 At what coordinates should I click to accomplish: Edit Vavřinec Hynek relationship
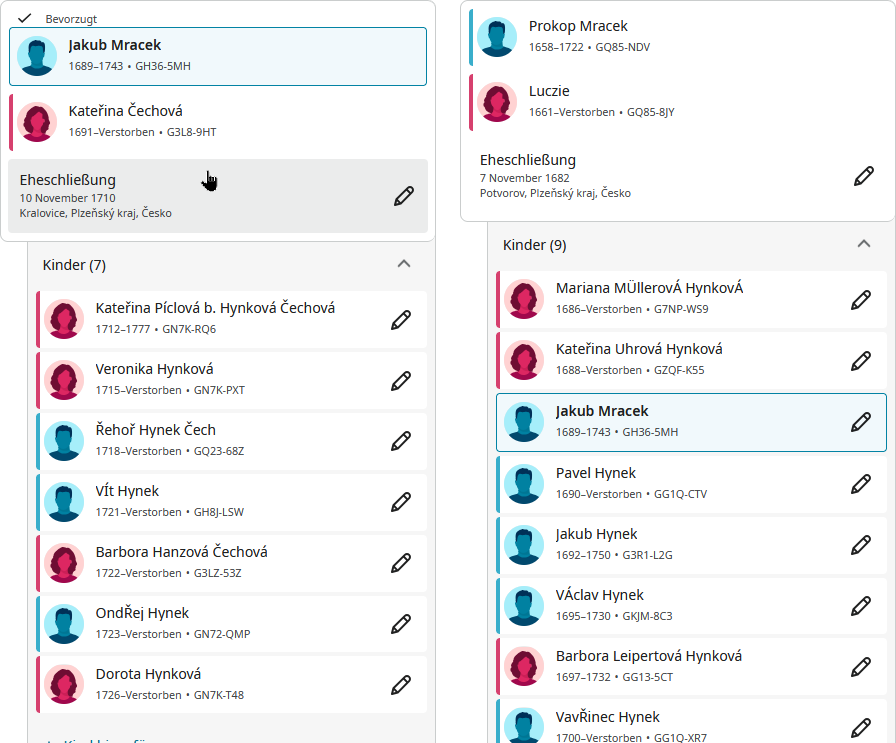(861, 728)
